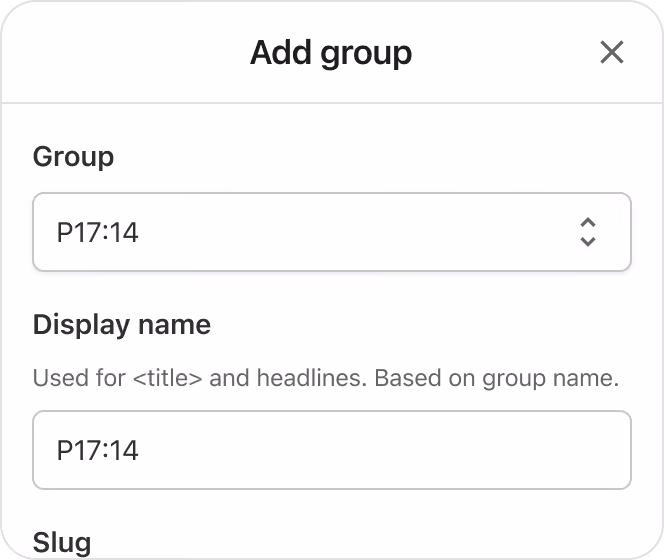The width and height of the screenshot is (664, 560).
Task: Click the Group field label
Action: pyautogui.click(x=73, y=157)
